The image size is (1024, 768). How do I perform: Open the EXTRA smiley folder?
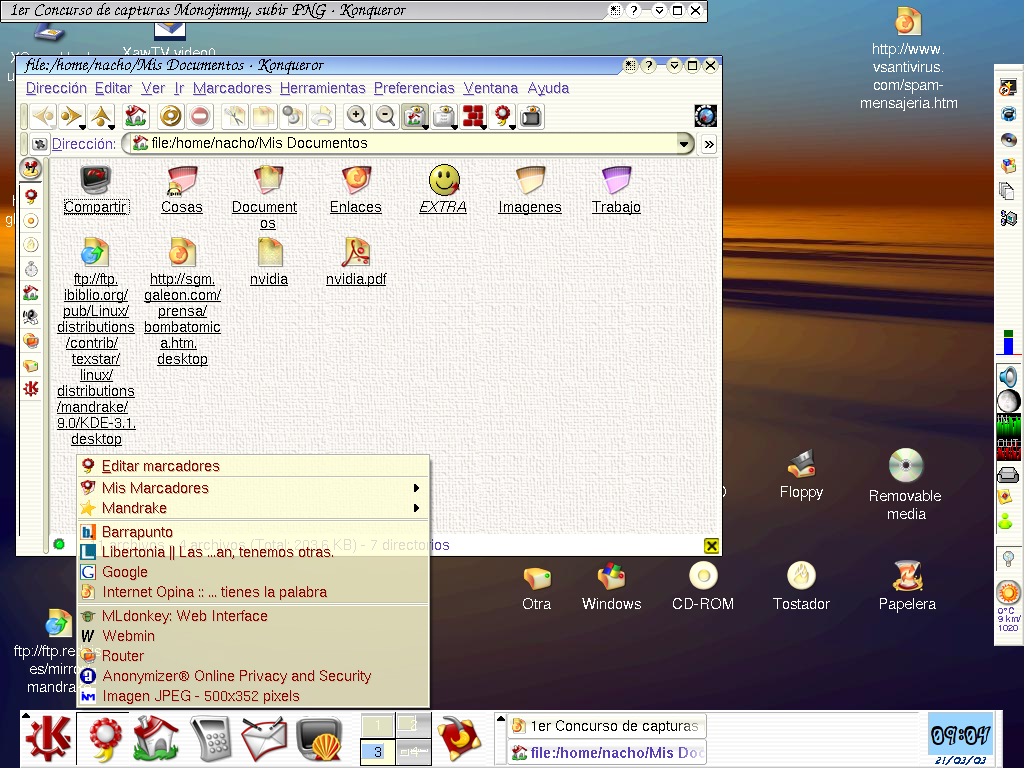[x=443, y=189]
